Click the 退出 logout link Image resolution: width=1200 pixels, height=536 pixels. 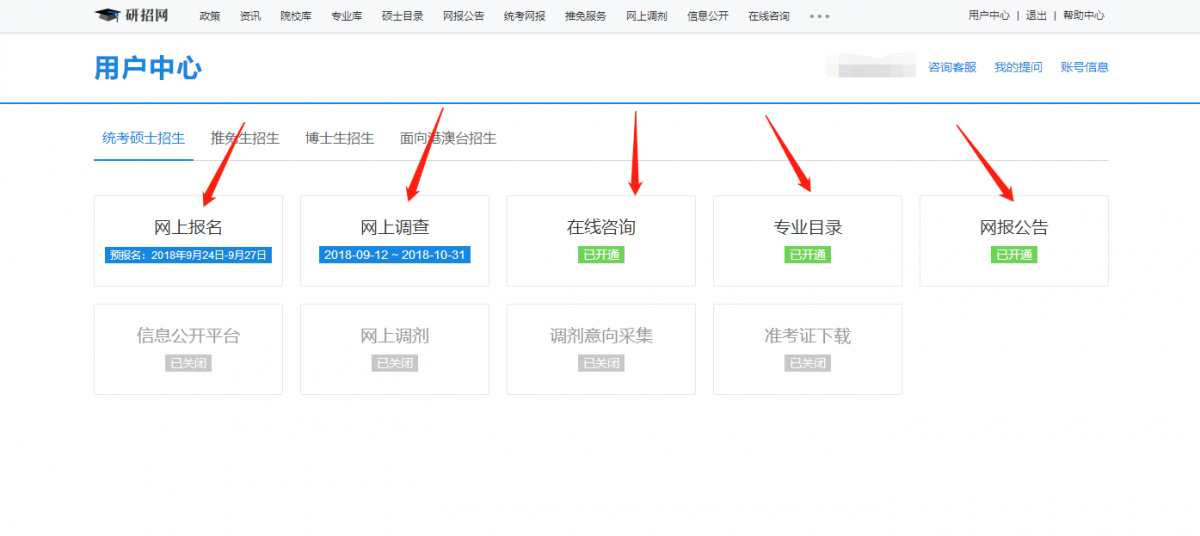point(1036,16)
